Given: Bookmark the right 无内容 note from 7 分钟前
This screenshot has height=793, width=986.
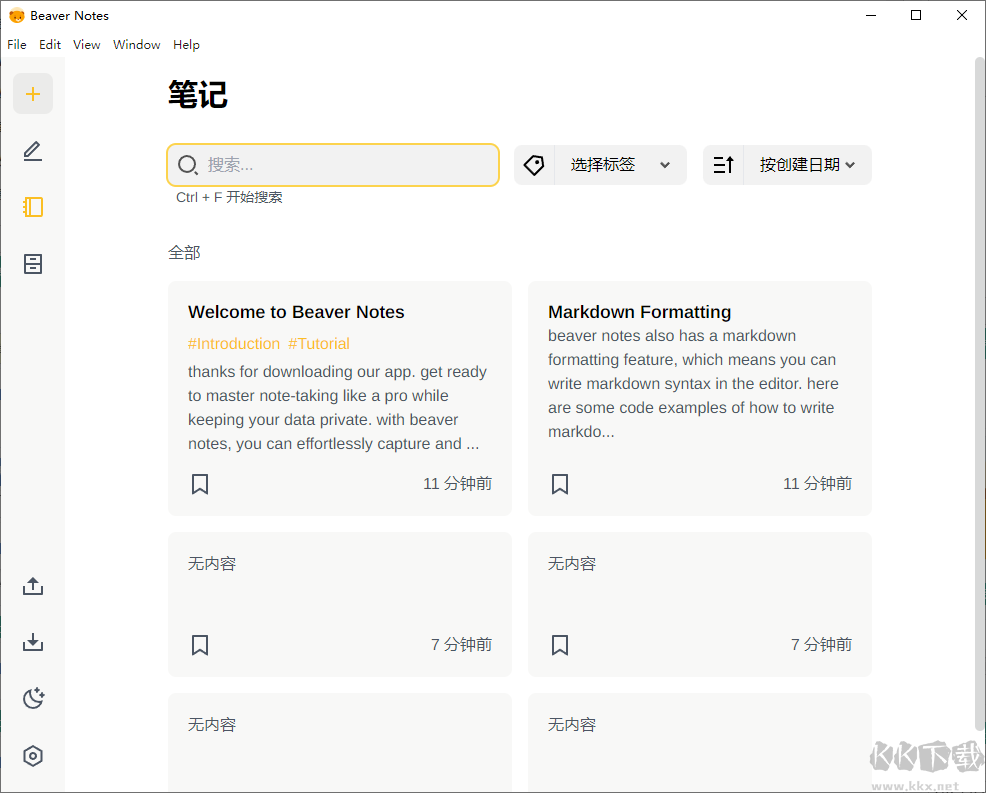Looking at the screenshot, I should tap(560, 645).
